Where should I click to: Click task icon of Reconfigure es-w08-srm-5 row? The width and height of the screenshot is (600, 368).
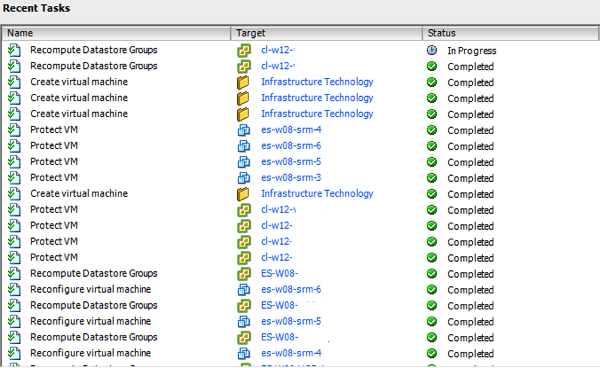pyautogui.click(x=15, y=321)
